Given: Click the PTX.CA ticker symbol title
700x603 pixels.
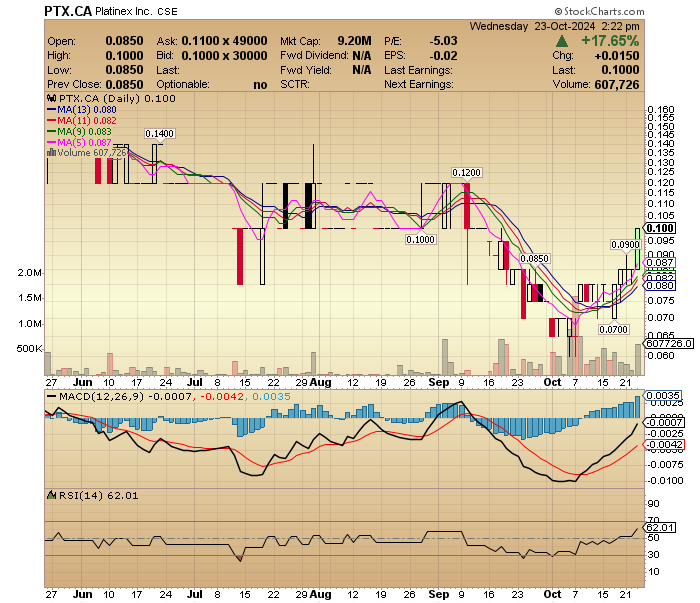Looking at the screenshot, I should click(68, 11).
